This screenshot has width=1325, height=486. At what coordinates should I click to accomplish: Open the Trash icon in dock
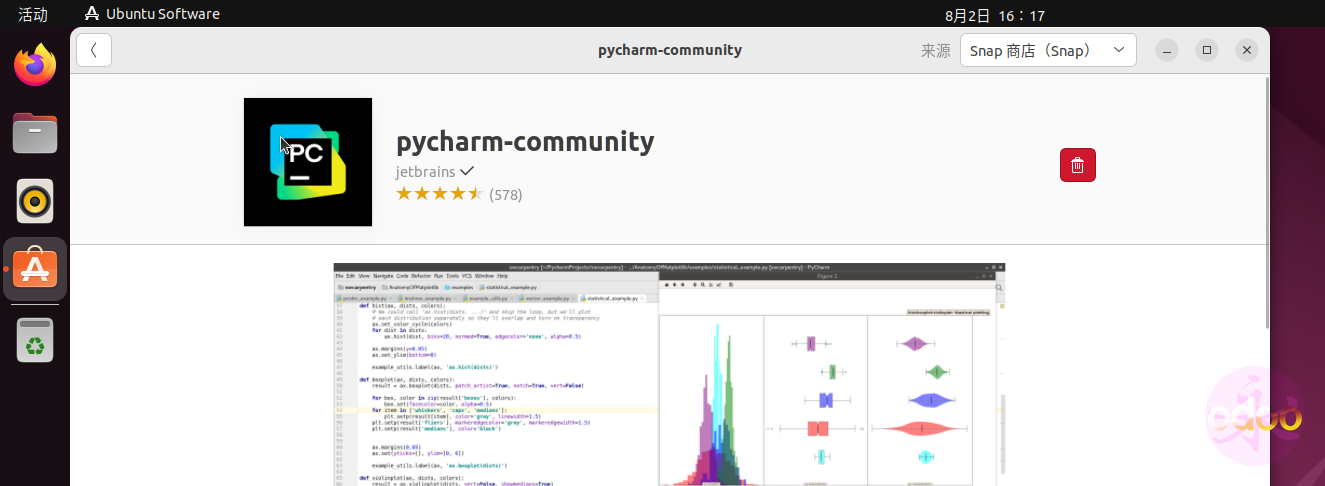coord(35,340)
